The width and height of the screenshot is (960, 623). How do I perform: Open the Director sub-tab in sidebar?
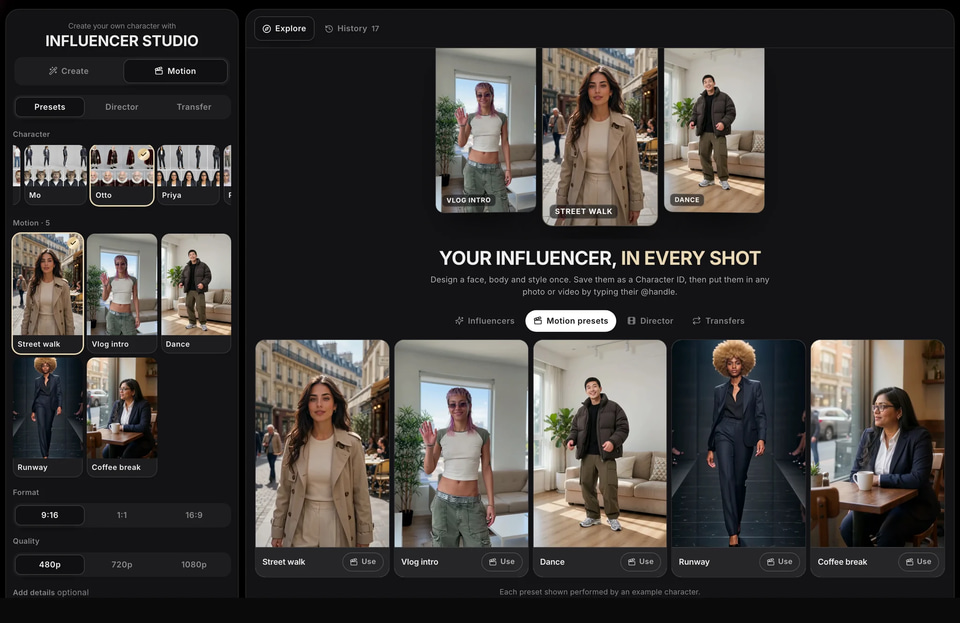pos(121,106)
